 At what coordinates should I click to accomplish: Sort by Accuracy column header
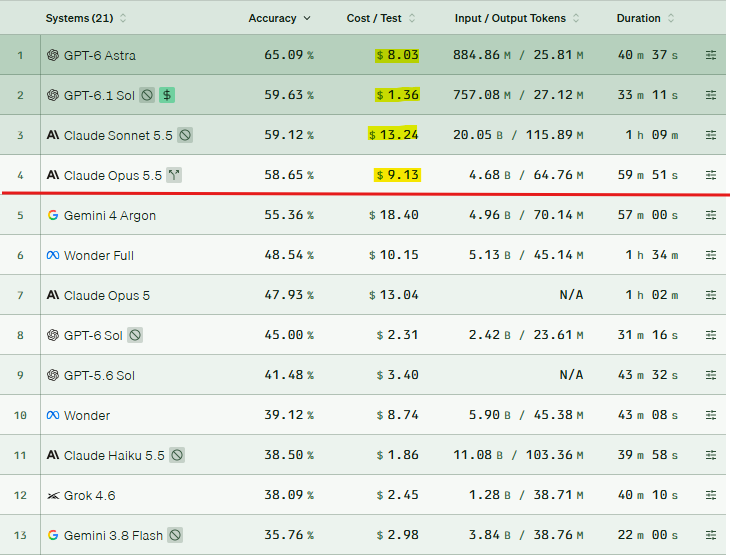point(279,18)
